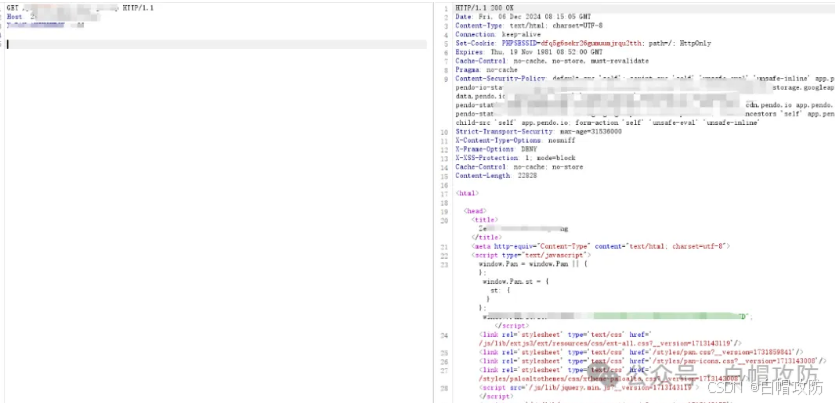
Task: Click the stylesheet link for '/styles/pan-icons.css'
Action: (x=652, y=361)
